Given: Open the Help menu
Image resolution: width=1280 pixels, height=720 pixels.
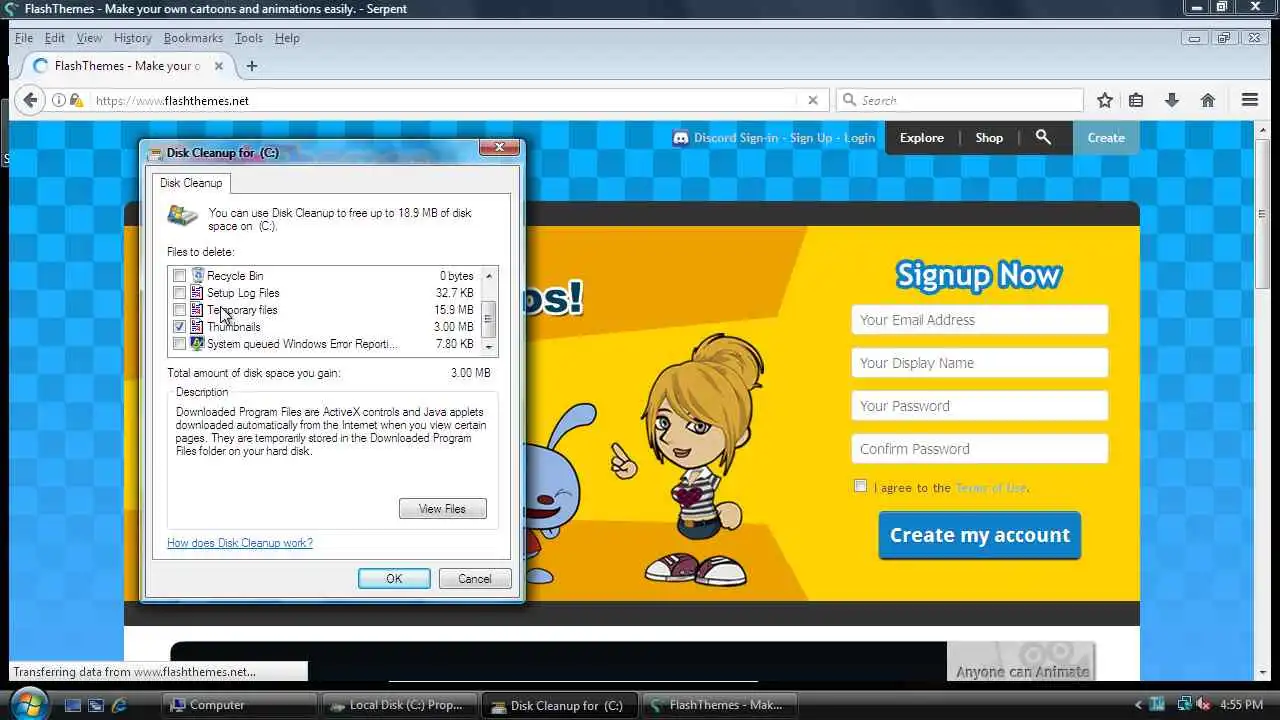Looking at the screenshot, I should [287, 38].
